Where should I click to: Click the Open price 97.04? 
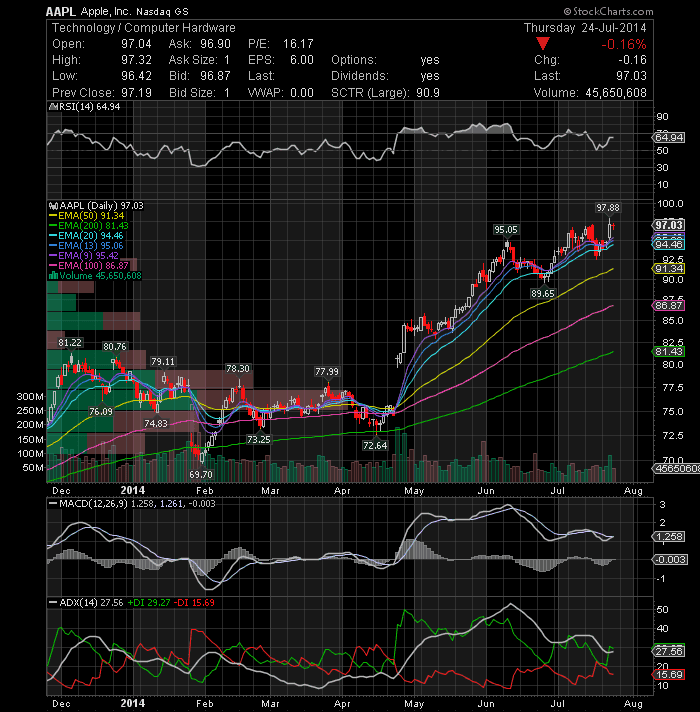(x=136, y=44)
